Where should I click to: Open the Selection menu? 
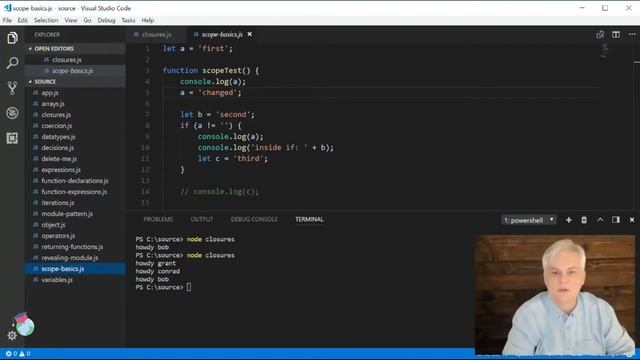point(46,20)
